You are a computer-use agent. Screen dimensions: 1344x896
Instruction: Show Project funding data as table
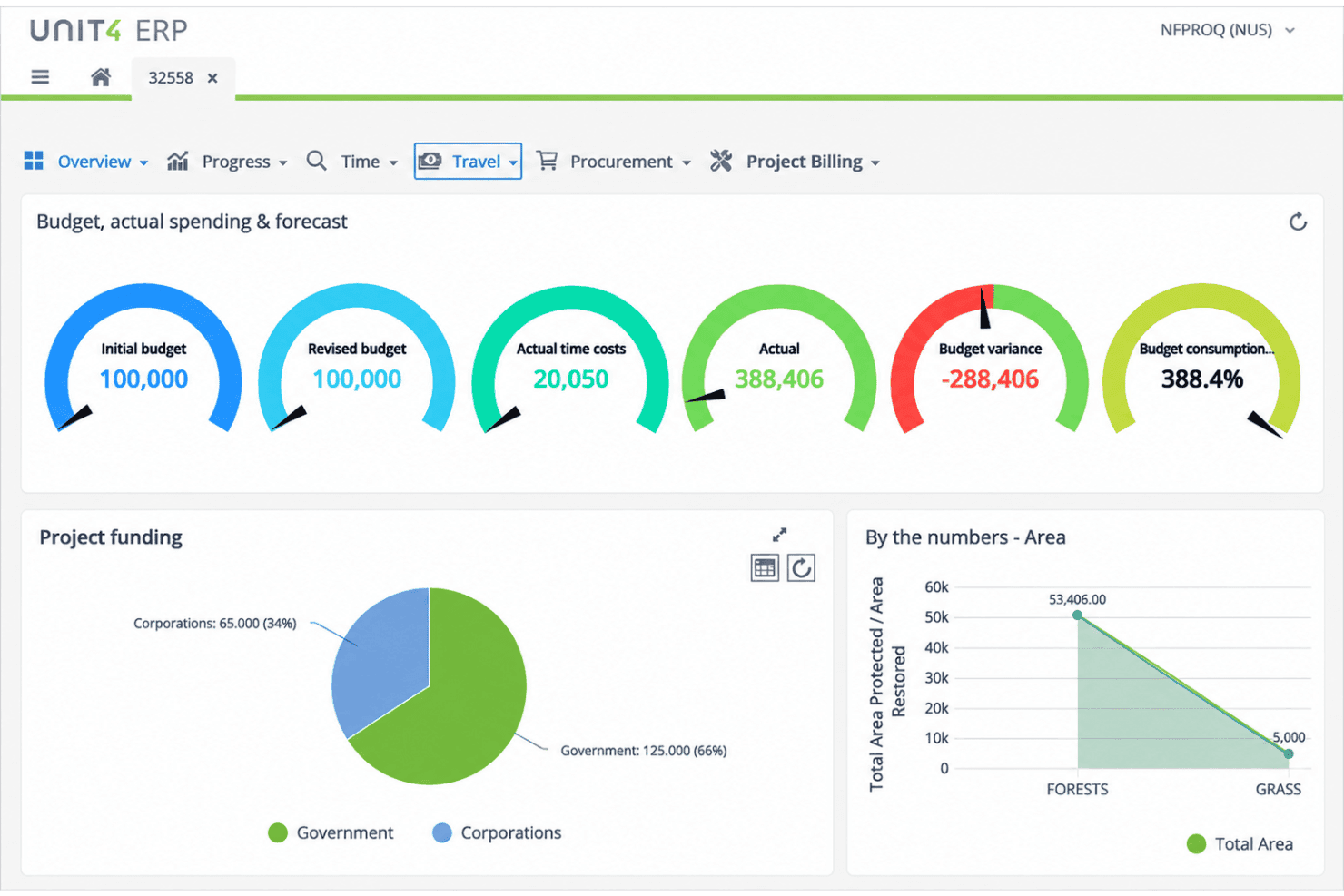click(x=766, y=568)
